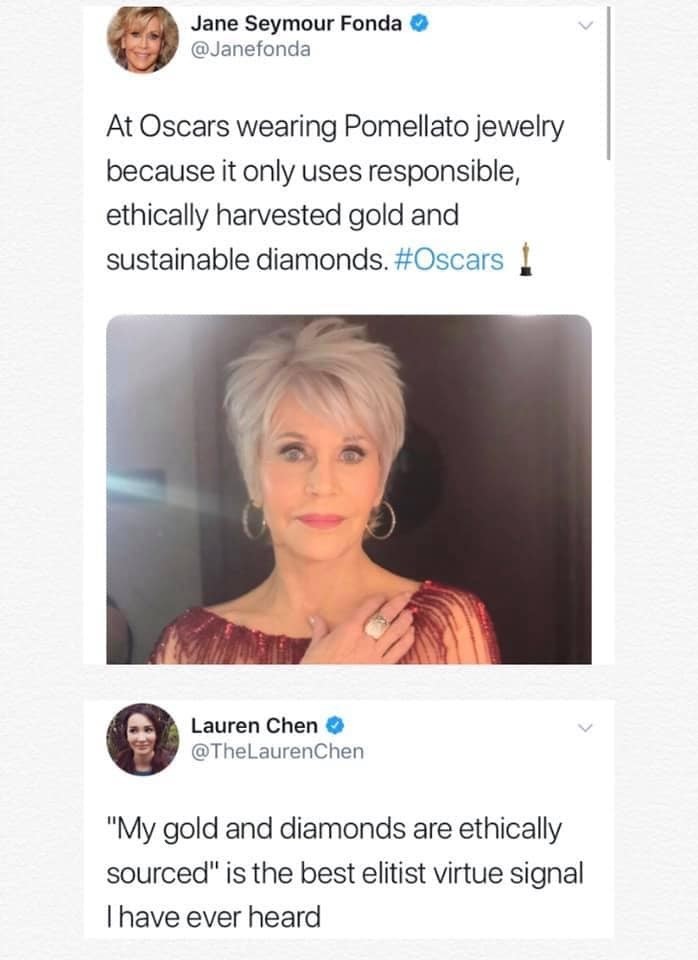Click the left hoop earring in photo
This screenshot has width=698, height=960.
coord(253,520)
